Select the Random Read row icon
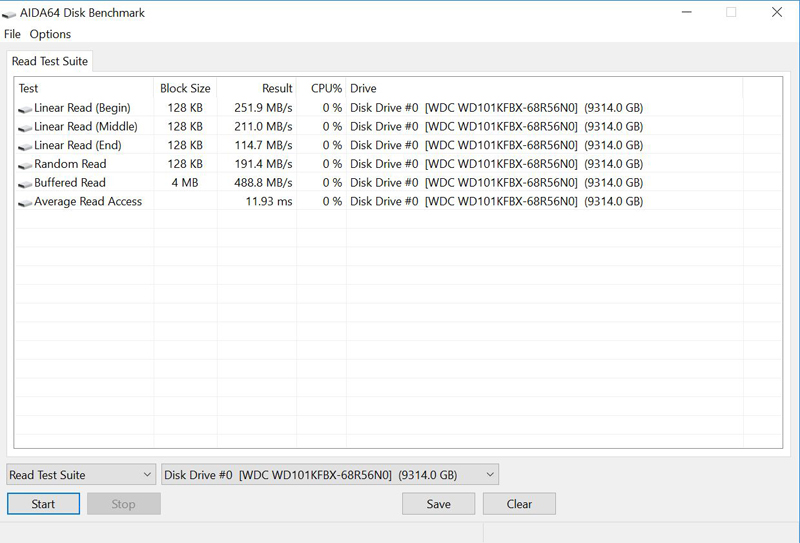Viewport: 800px width, 543px height. click(x=25, y=165)
